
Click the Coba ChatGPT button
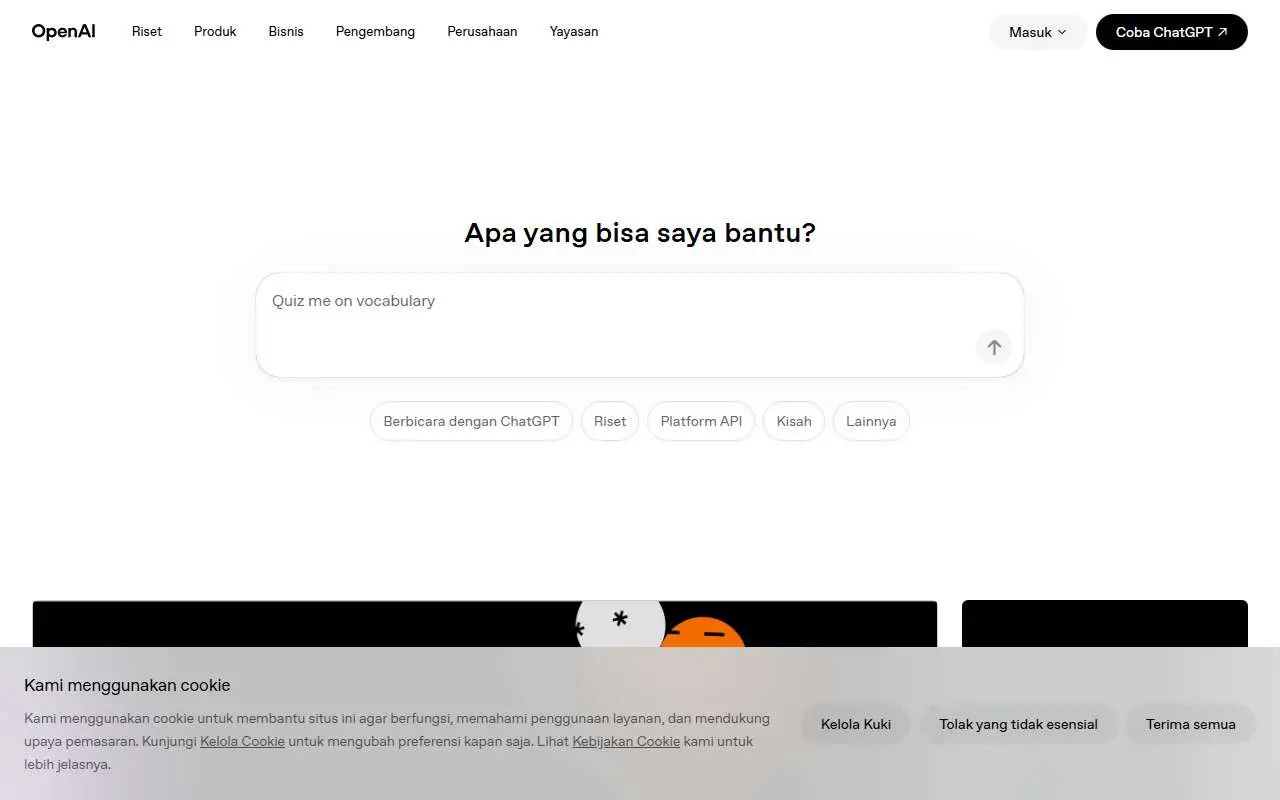click(x=1172, y=32)
